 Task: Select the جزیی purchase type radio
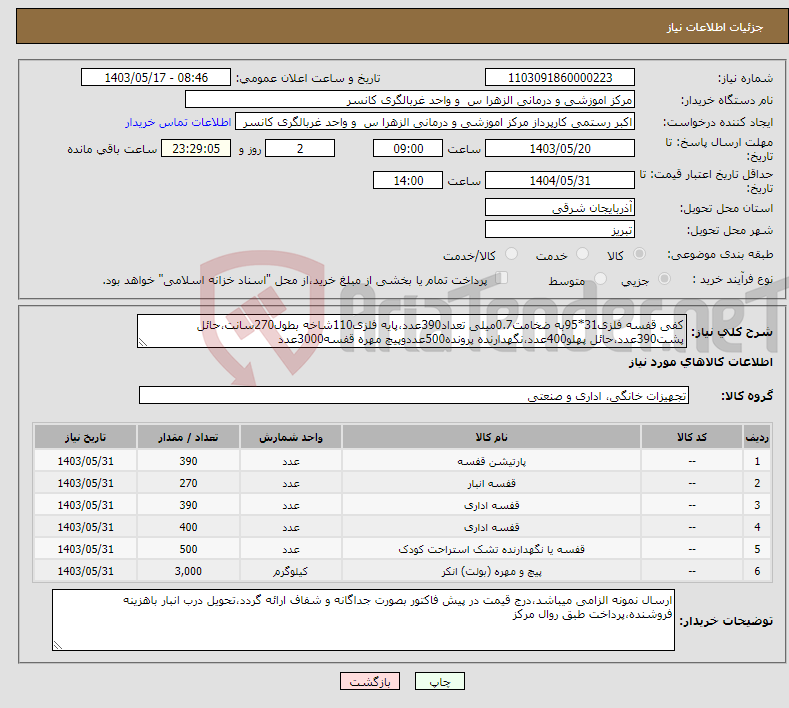(x=664, y=278)
